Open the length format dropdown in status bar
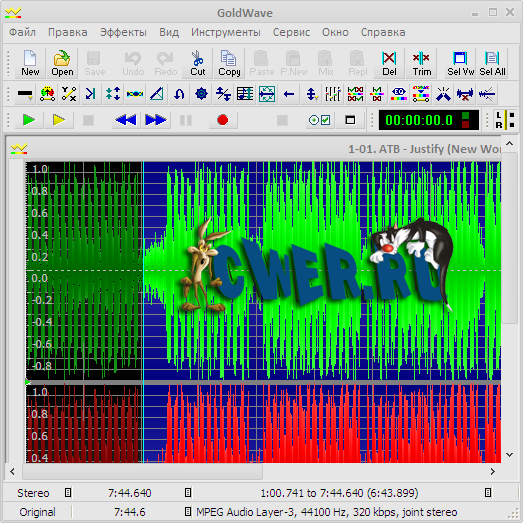Viewport: 523px width, 523px height. tap(188, 493)
